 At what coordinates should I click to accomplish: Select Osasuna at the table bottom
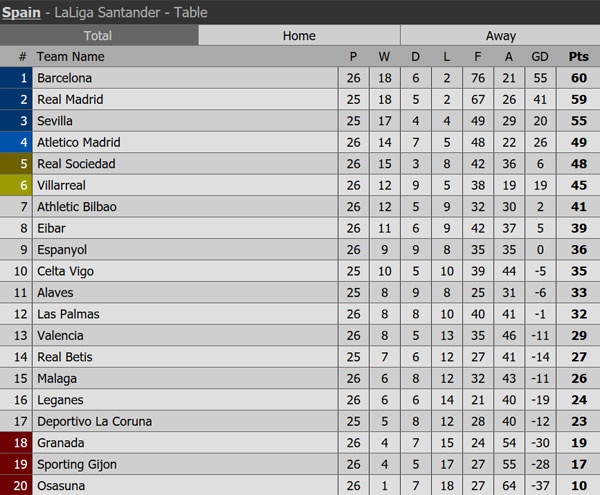click(61, 486)
